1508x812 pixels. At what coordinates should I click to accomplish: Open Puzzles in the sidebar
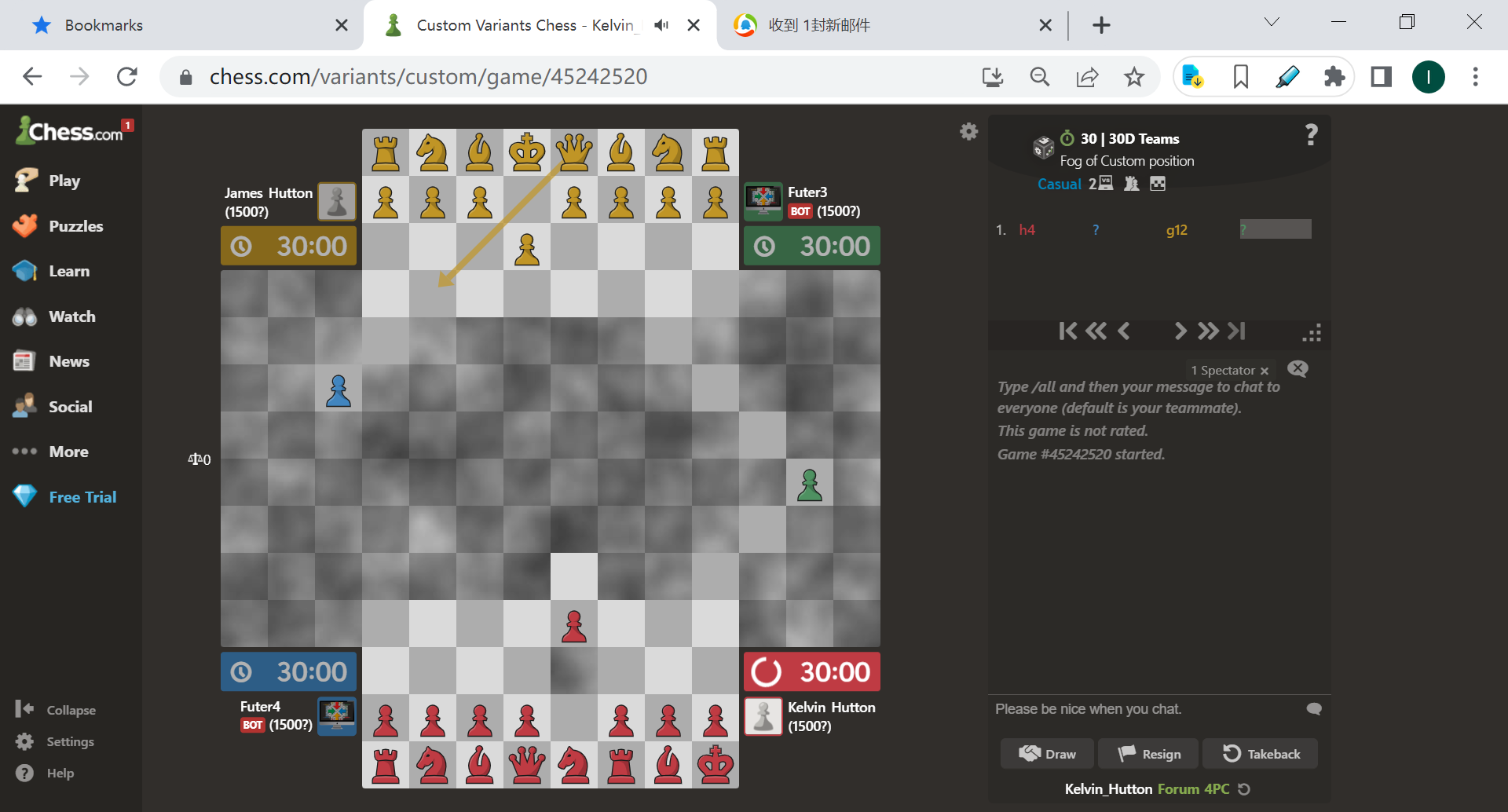pos(59,226)
